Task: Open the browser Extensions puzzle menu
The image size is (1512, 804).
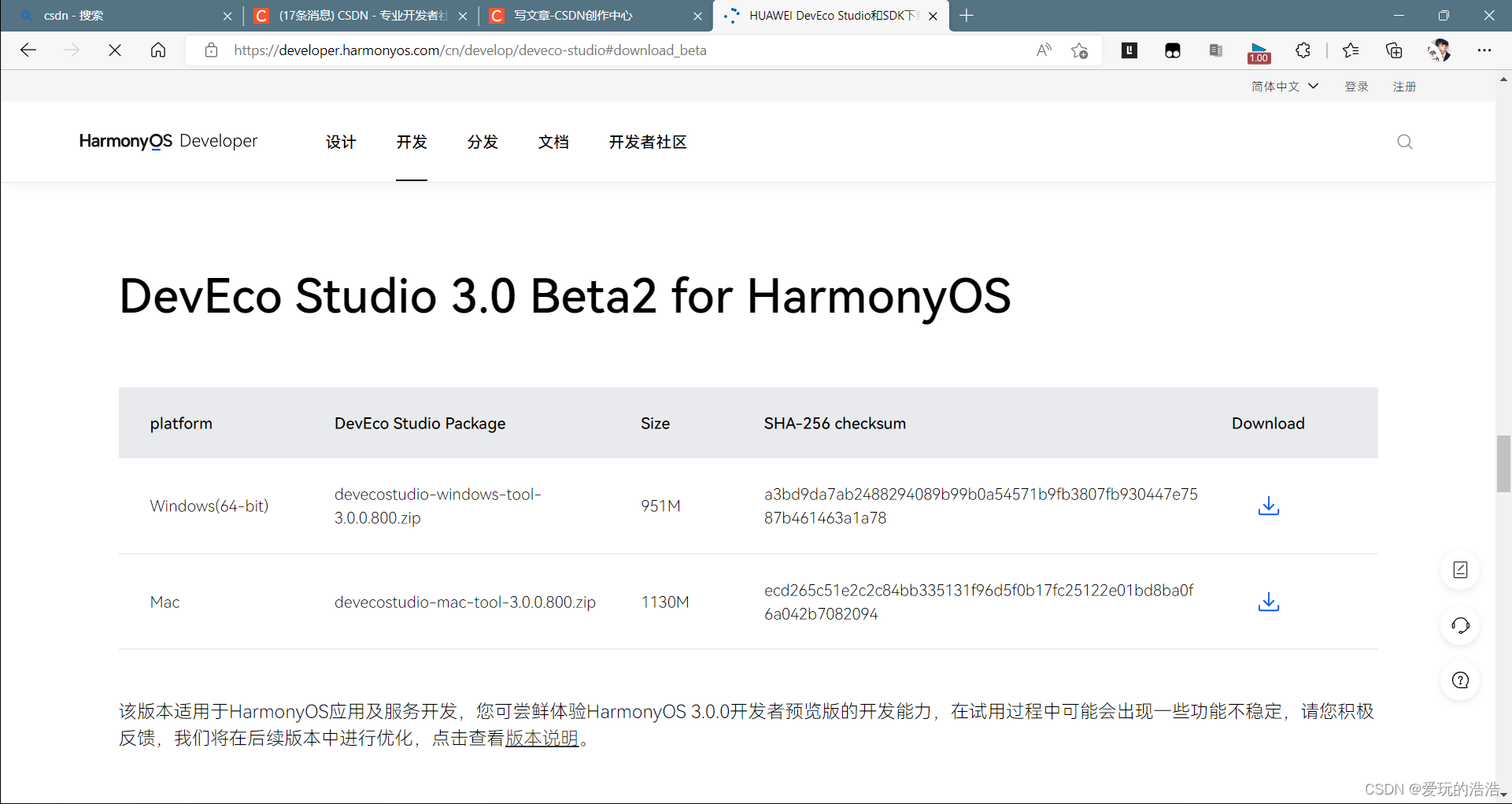Action: coord(1303,50)
